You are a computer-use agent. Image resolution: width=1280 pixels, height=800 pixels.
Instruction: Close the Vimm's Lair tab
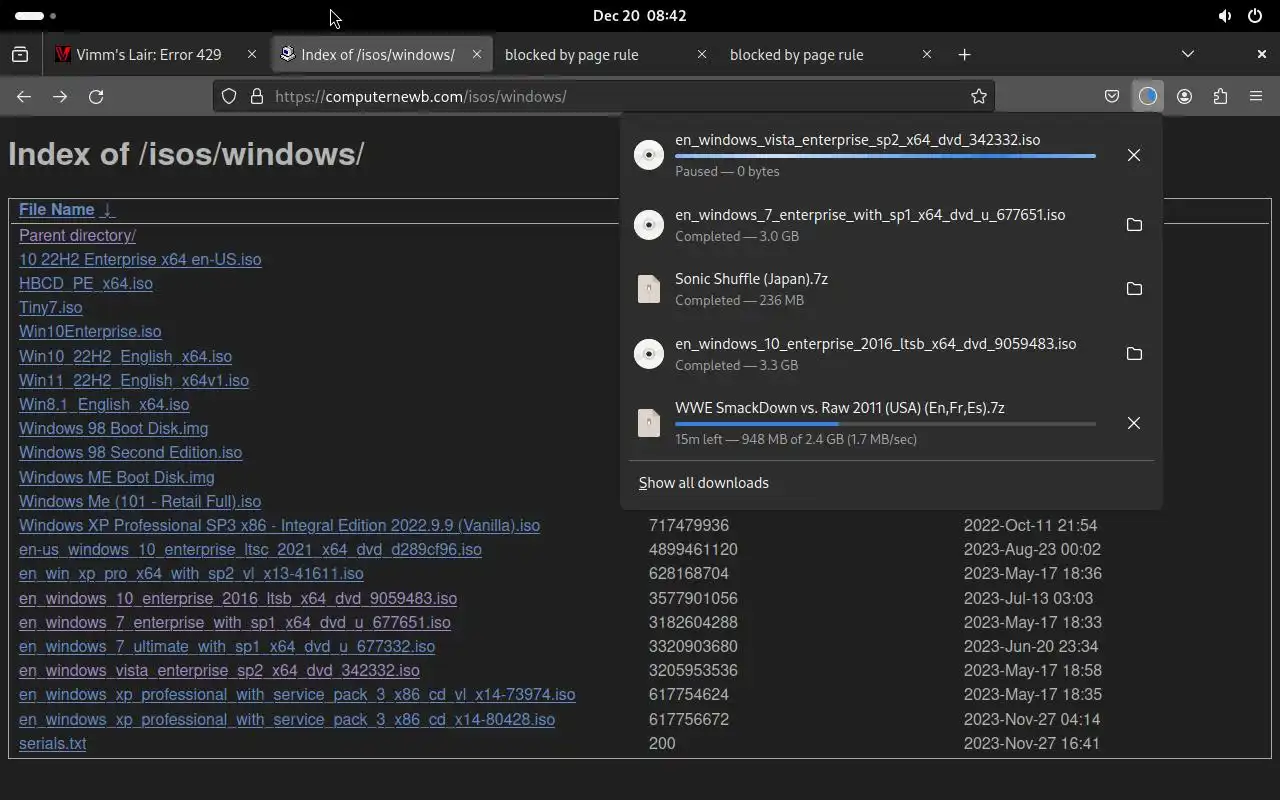(251, 54)
